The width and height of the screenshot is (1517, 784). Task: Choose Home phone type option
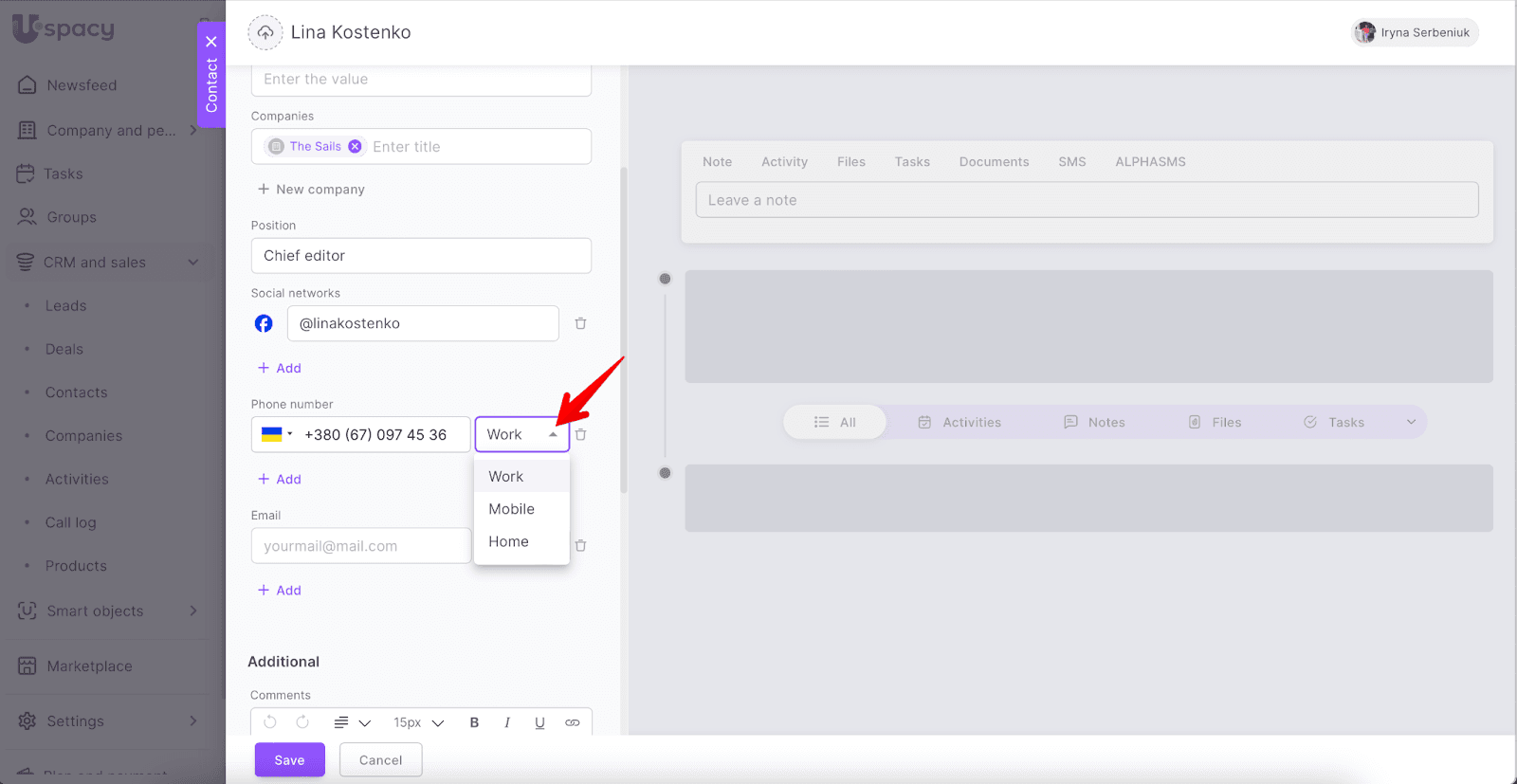[509, 541]
